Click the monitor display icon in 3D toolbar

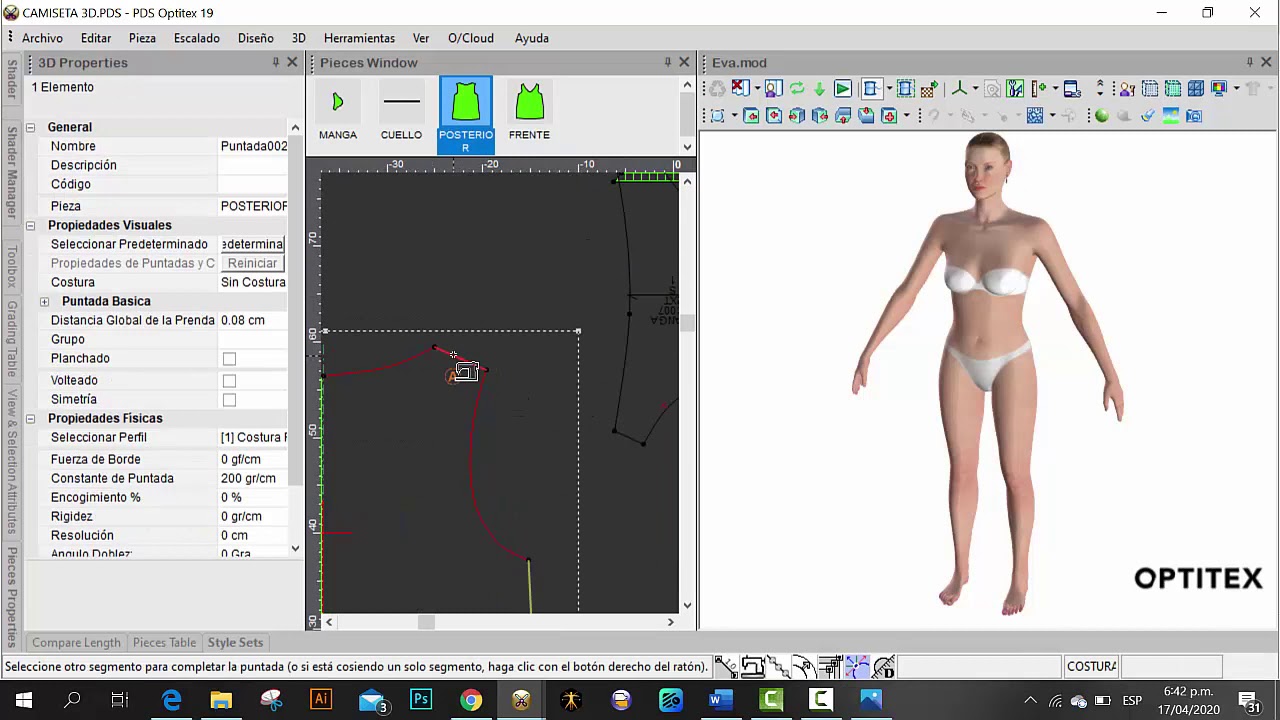pyautogui.click(x=1219, y=89)
